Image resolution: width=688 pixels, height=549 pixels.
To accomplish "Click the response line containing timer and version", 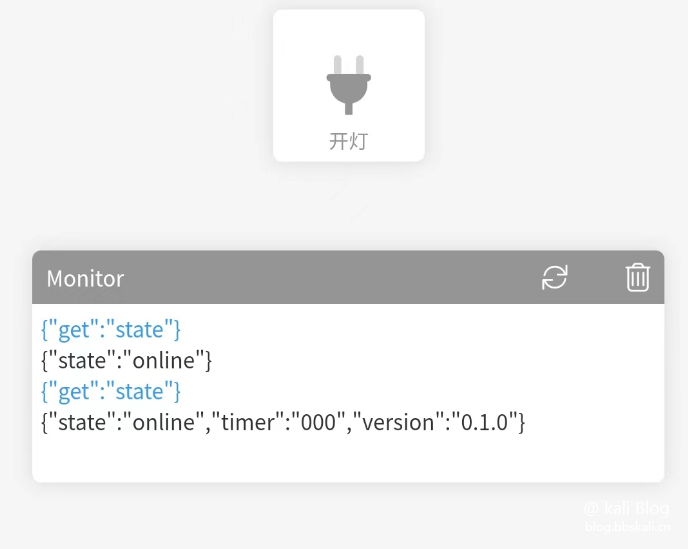I will tap(283, 422).
